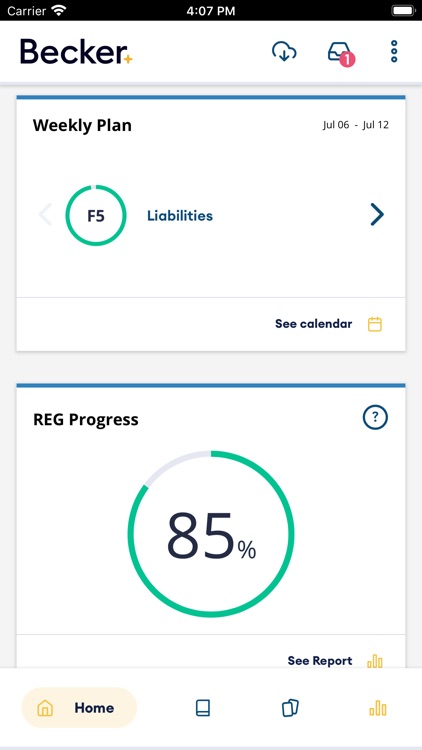Viewport: 422px width, 750px height.
Task: Open the bar chart stats tab in navigation
Action: point(378,708)
